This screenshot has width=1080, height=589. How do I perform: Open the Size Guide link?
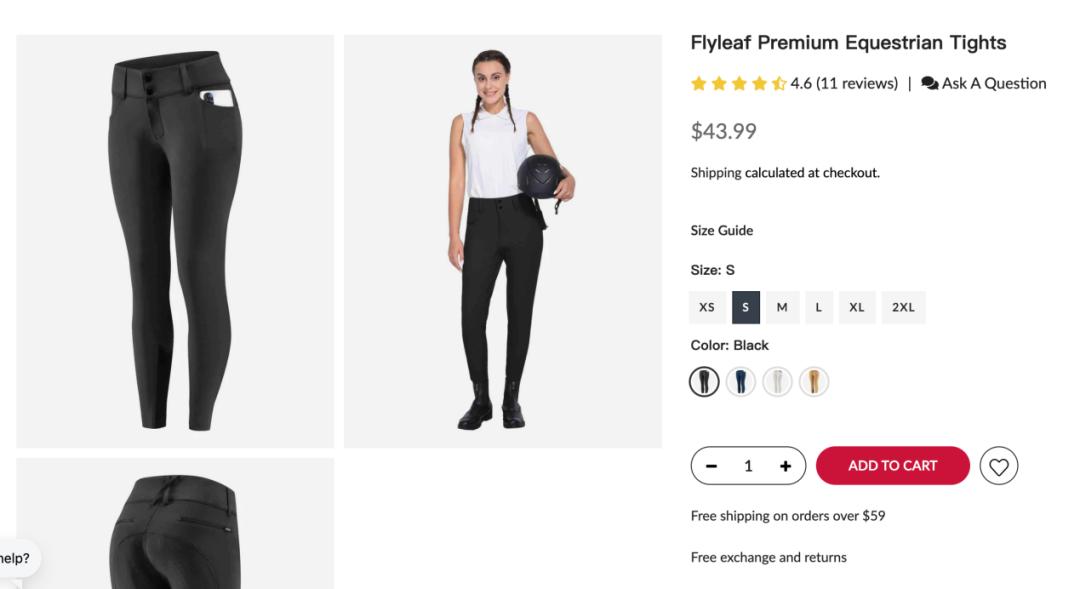pyautogui.click(x=721, y=230)
